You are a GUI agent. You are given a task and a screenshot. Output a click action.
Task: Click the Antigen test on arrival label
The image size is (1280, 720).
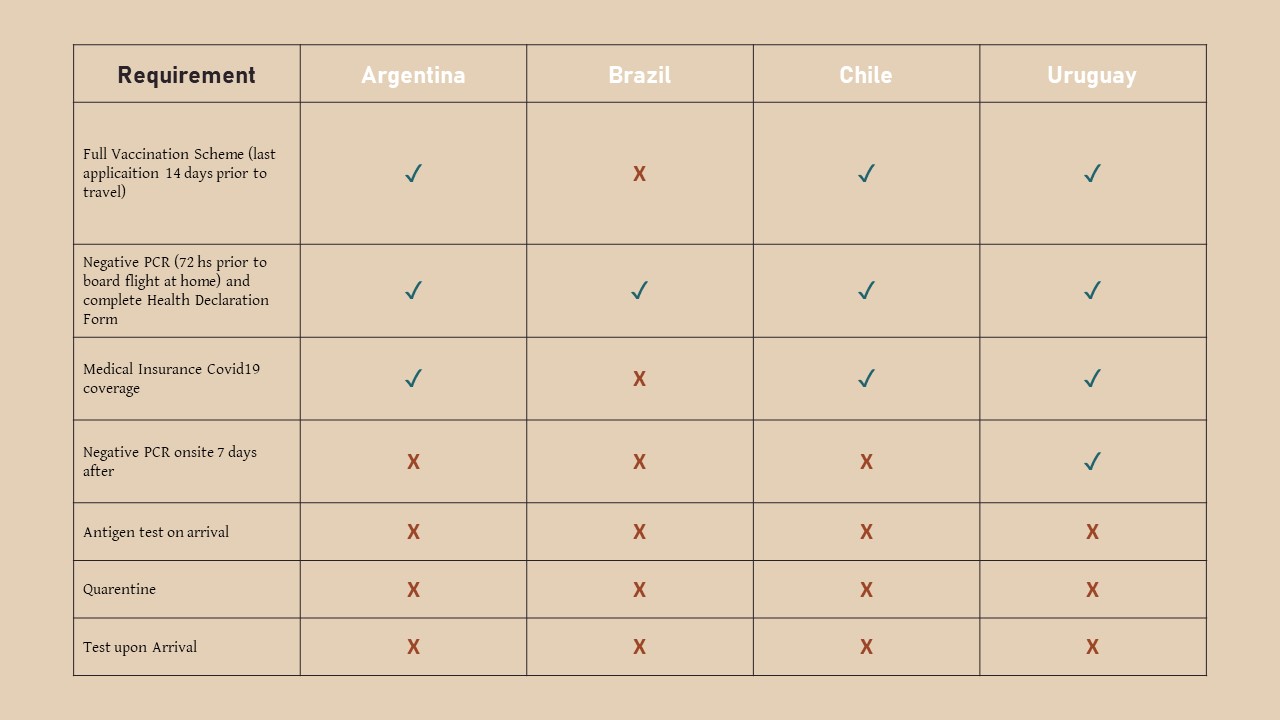coord(156,532)
